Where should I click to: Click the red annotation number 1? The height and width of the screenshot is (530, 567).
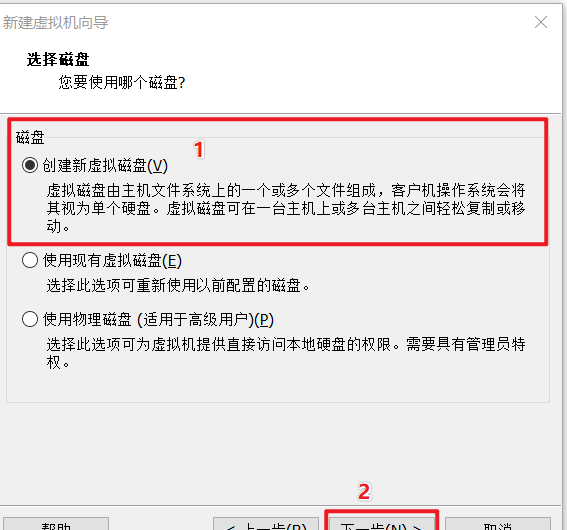tap(199, 149)
